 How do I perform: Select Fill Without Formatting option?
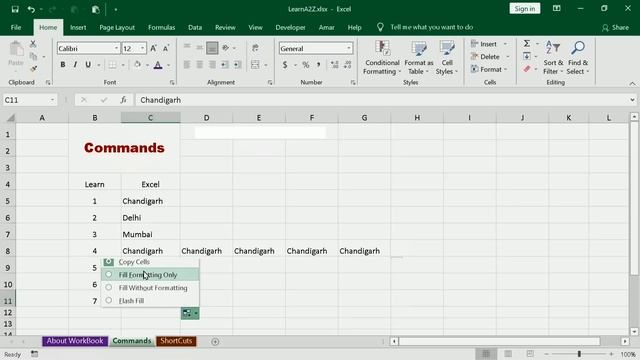click(150, 288)
